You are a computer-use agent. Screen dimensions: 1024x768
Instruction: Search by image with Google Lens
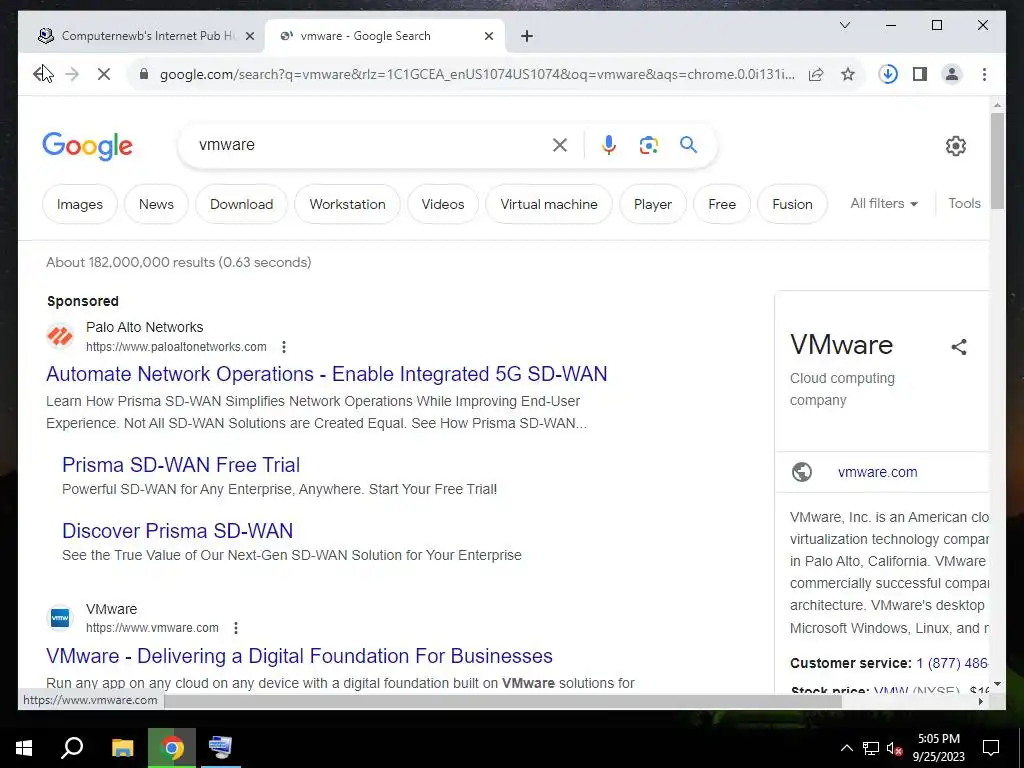(x=648, y=145)
